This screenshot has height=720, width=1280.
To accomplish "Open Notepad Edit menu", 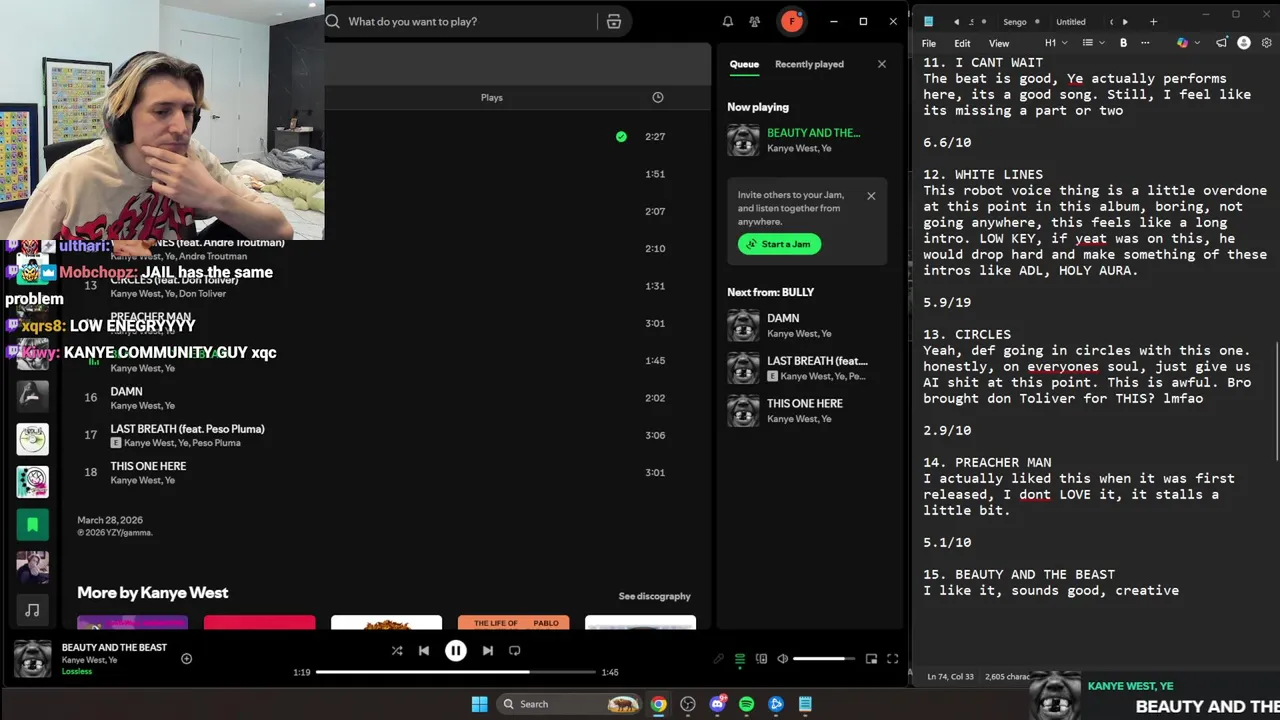I will [962, 43].
